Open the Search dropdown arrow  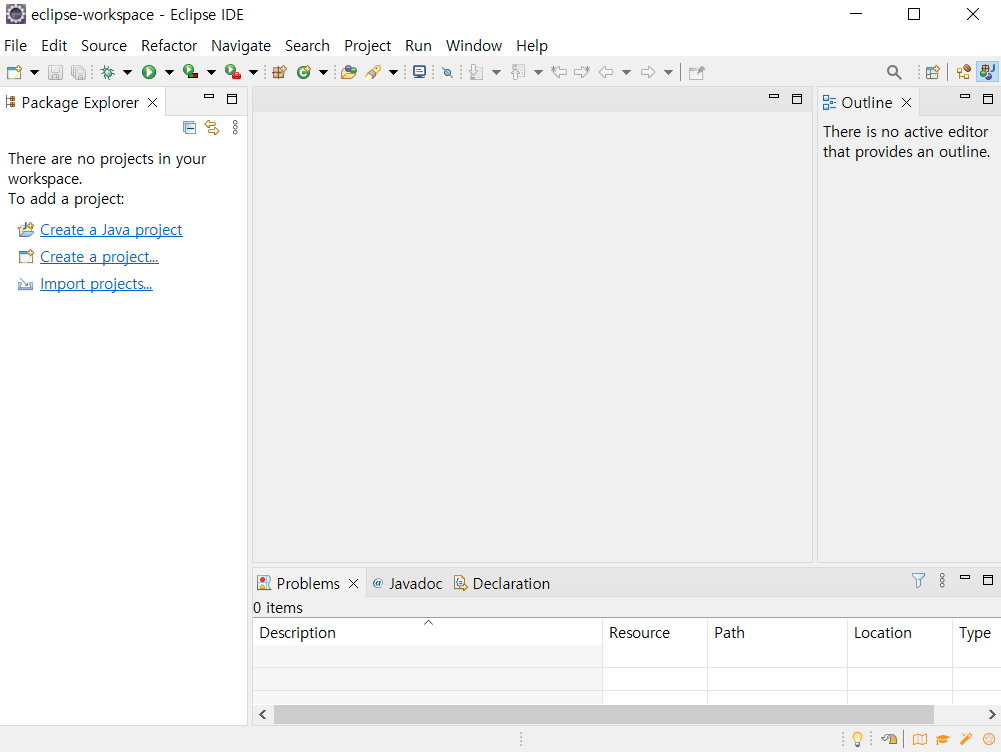tap(393, 72)
